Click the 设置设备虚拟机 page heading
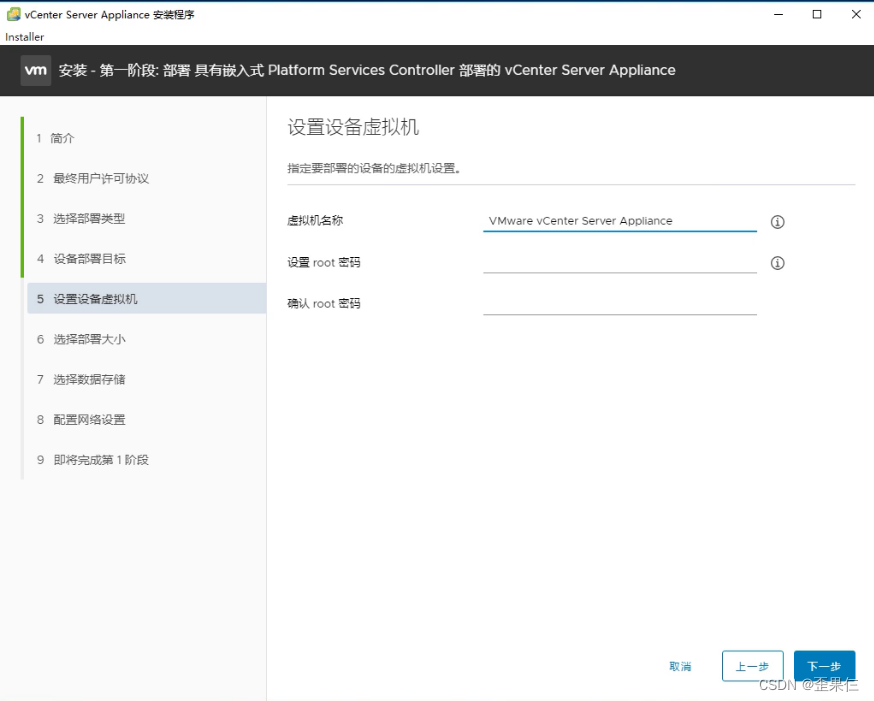874x701 pixels. pyautogui.click(x=353, y=127)
